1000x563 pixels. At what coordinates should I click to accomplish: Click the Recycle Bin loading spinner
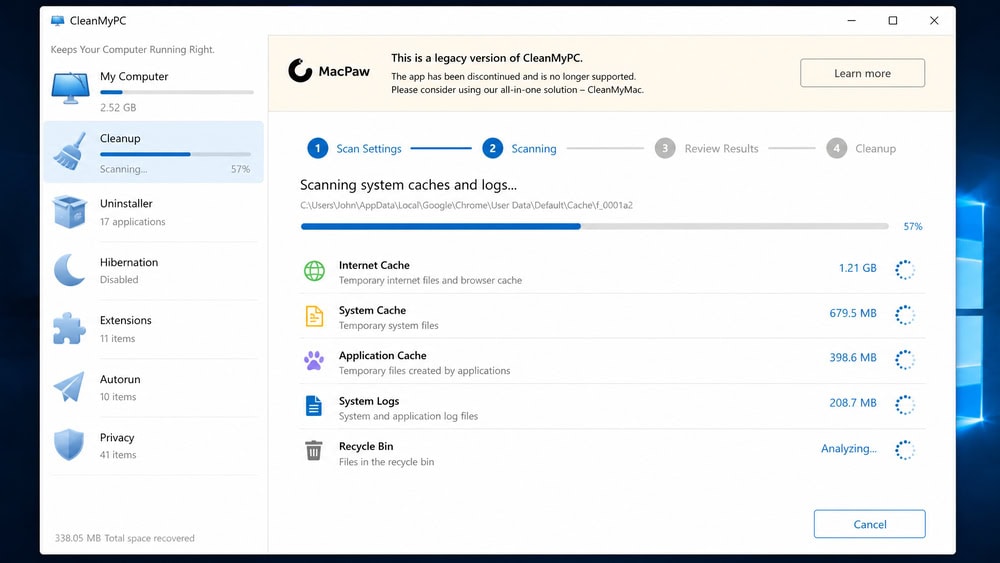[904, 450]
